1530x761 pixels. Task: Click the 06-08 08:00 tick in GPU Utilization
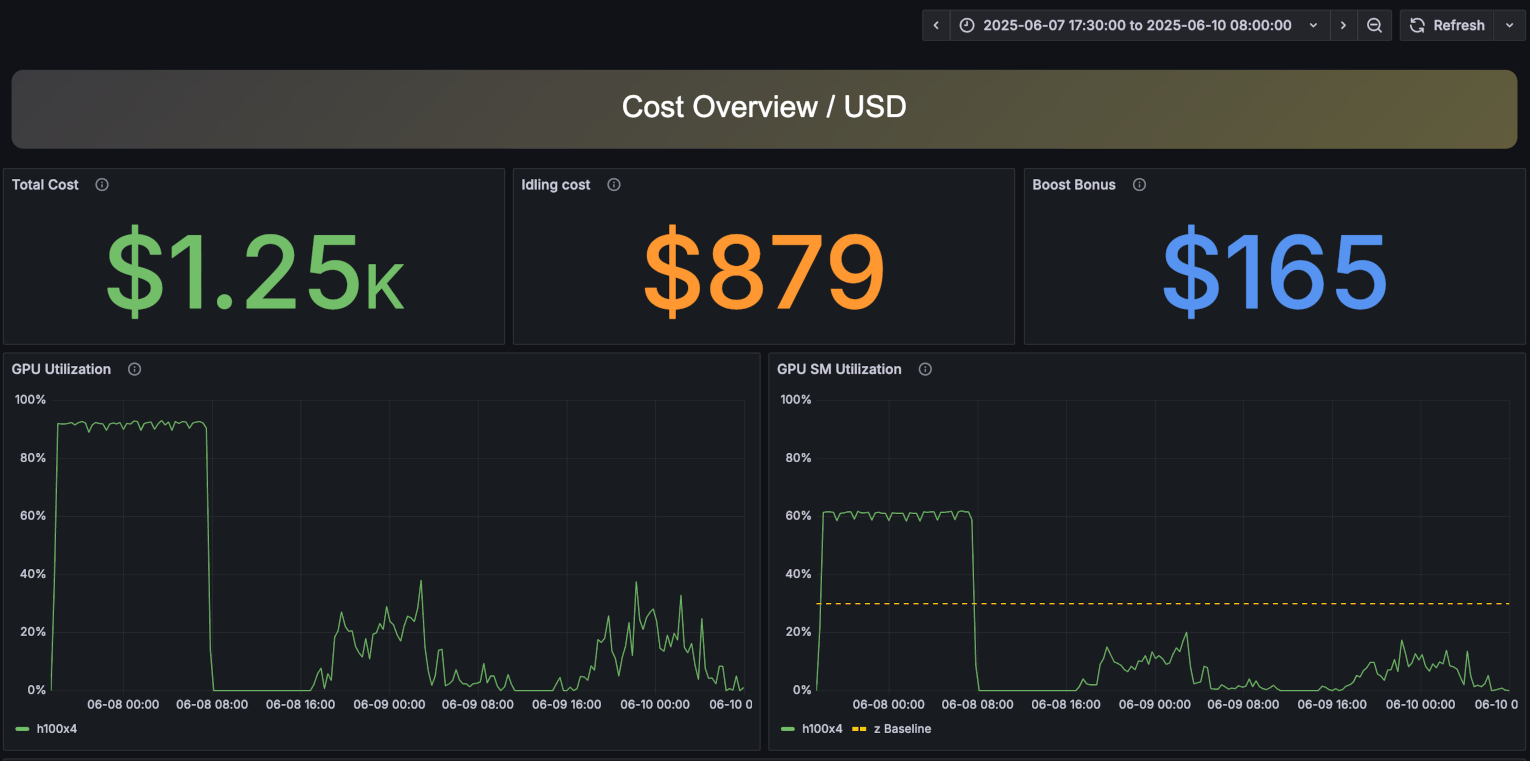tap(212, 704)
